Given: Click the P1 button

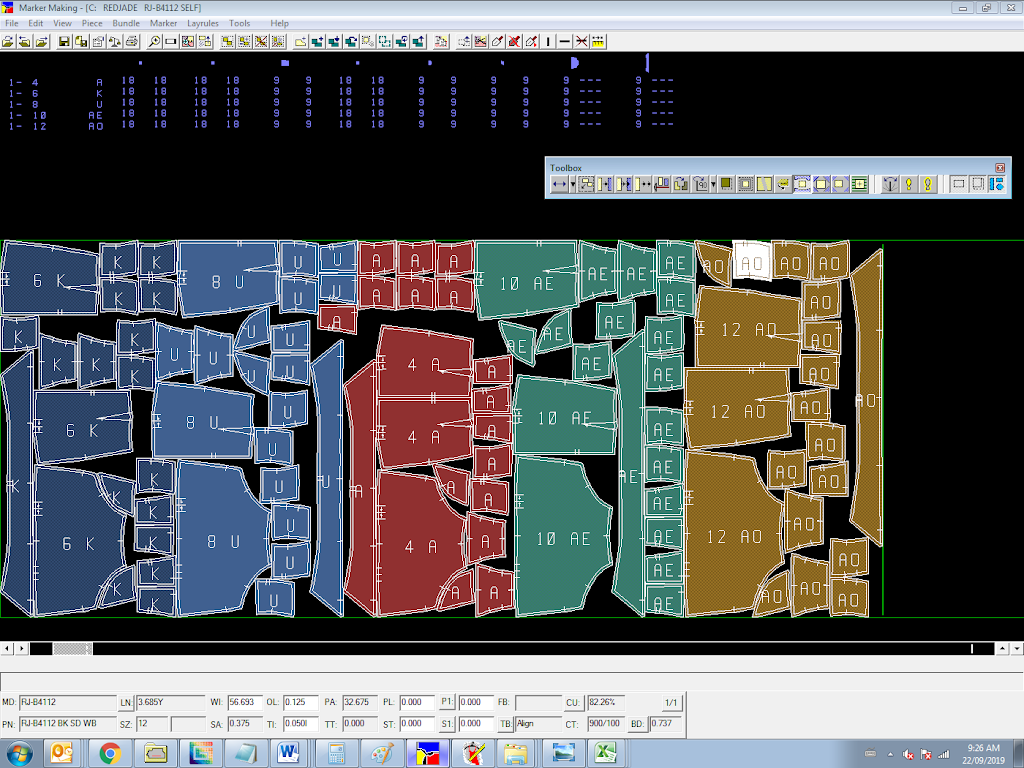Looking at the screenshot, I should [x=447, y=702].
